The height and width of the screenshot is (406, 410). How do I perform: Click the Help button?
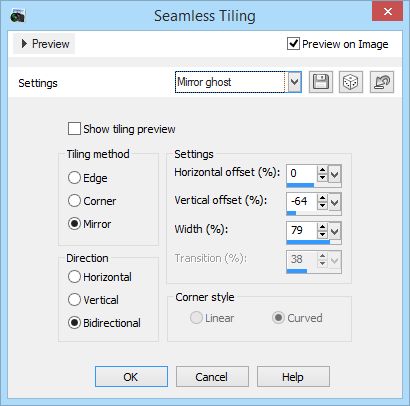click(x=293, y=377)
